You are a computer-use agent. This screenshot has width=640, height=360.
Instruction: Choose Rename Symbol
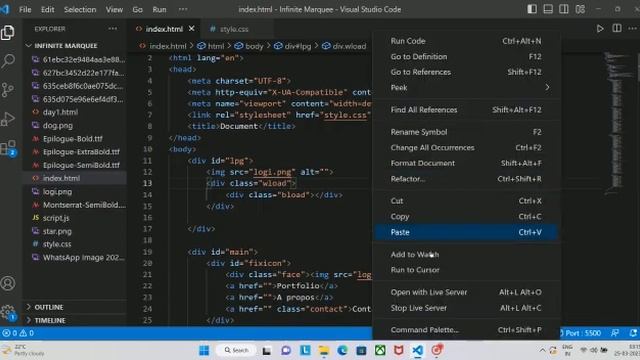click(466, 132)
